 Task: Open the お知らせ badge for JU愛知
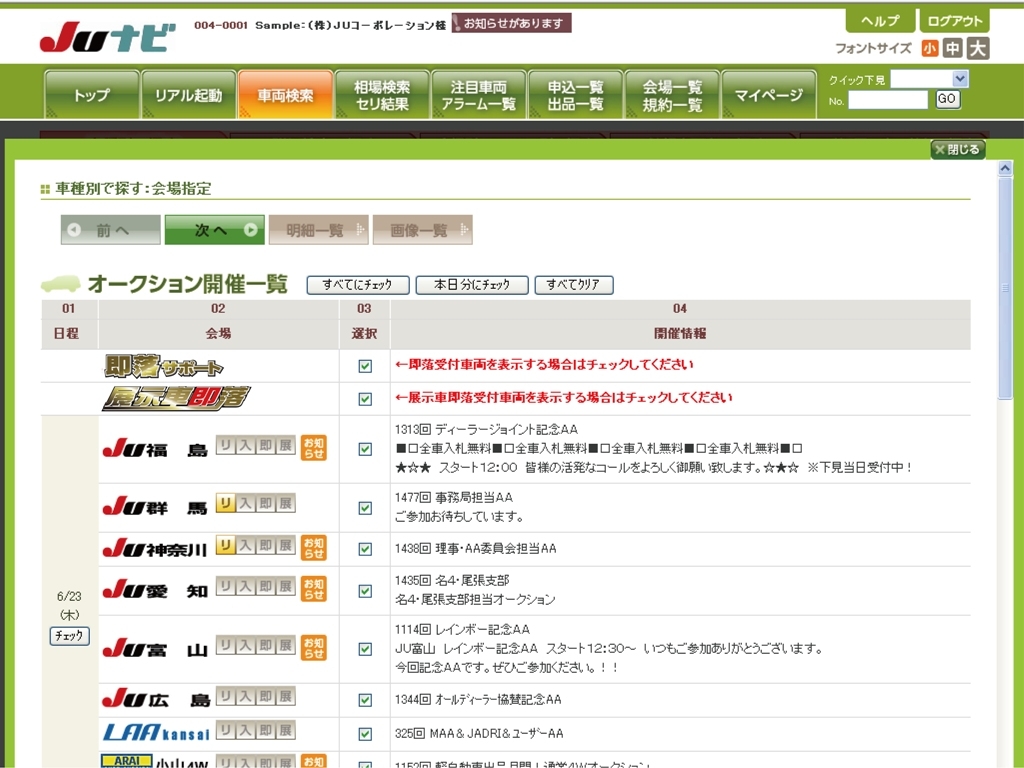click(x=313, y=589)
